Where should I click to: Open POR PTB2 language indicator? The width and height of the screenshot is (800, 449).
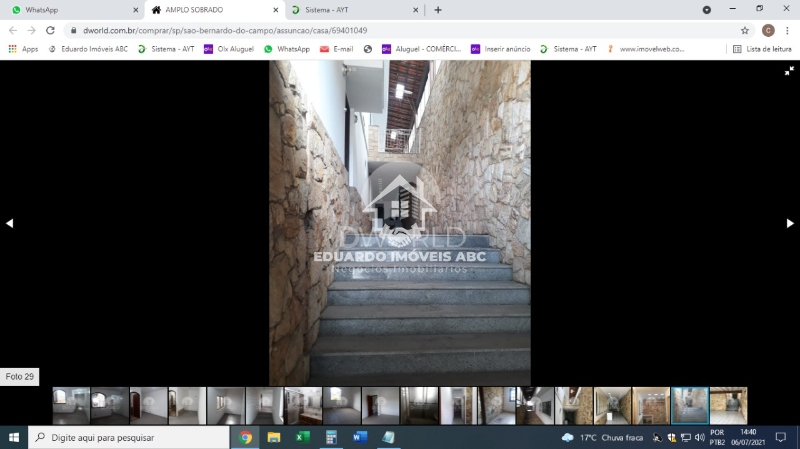717,437
